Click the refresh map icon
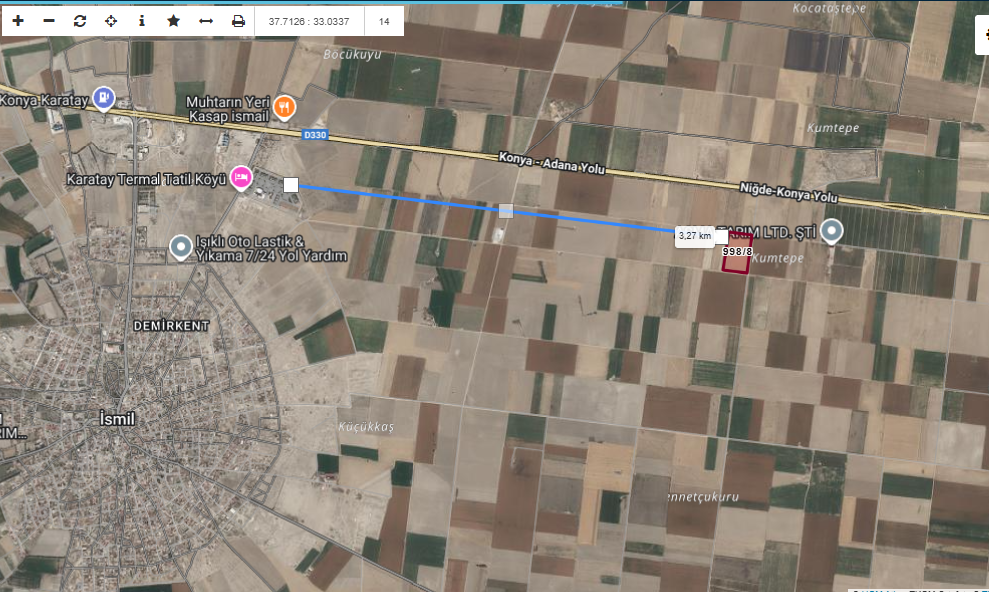 pos(80,21)
